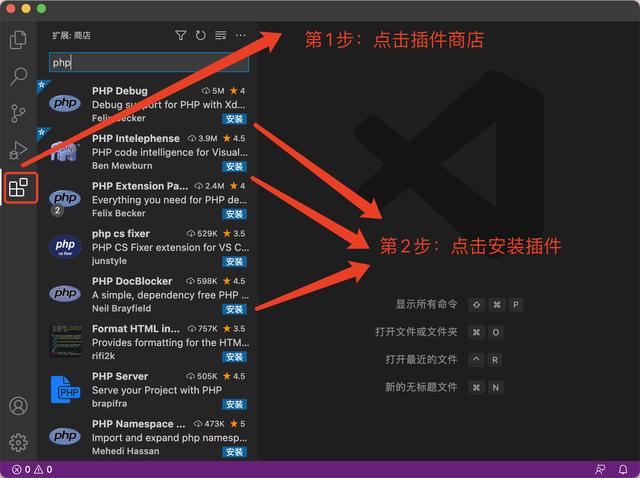640x478 pixels.
Task: Open the Run and Debug view
Action: pyautogui.click(x=18, y=150)
